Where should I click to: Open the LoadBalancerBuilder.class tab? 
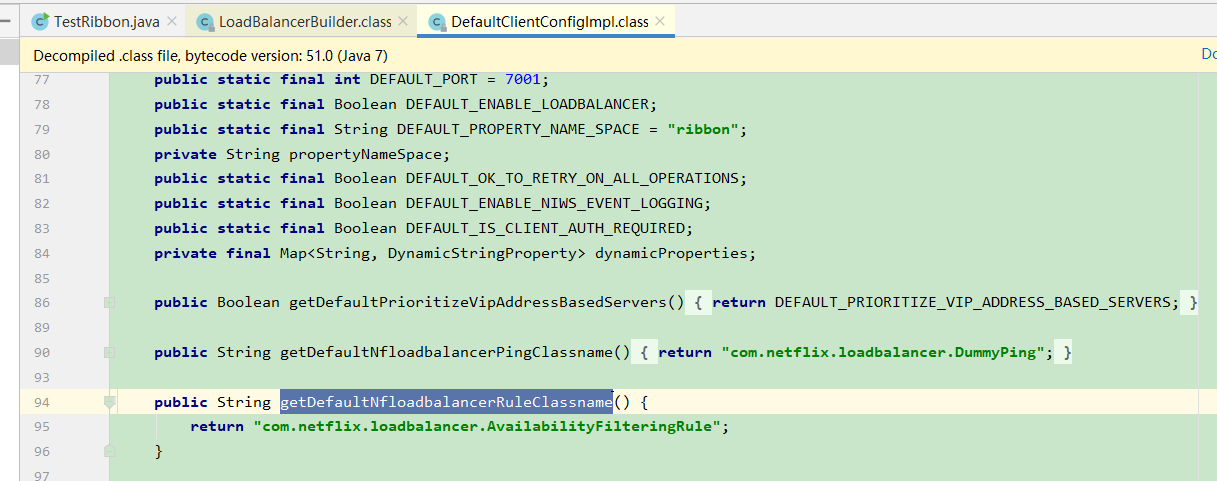pos(302,21)
